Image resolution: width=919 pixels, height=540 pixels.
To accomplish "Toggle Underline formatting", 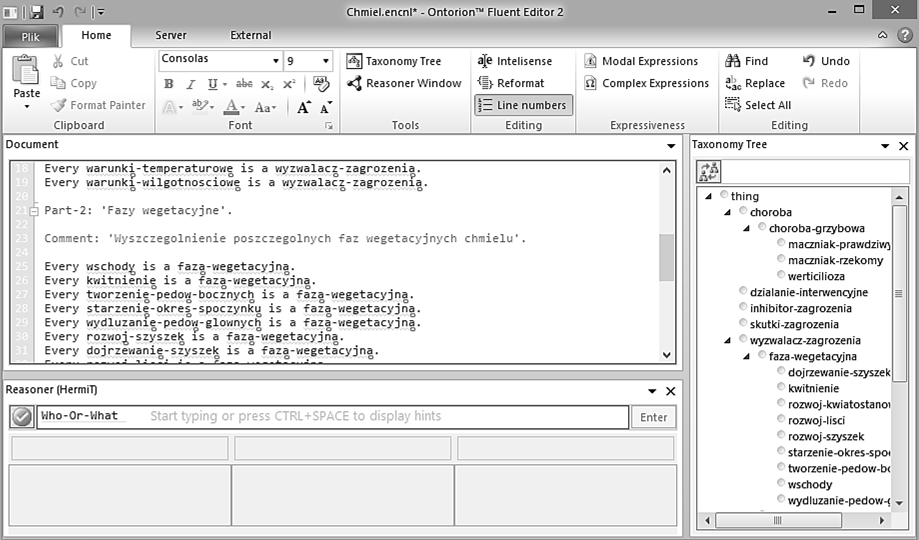I will (x=212, y=84).
